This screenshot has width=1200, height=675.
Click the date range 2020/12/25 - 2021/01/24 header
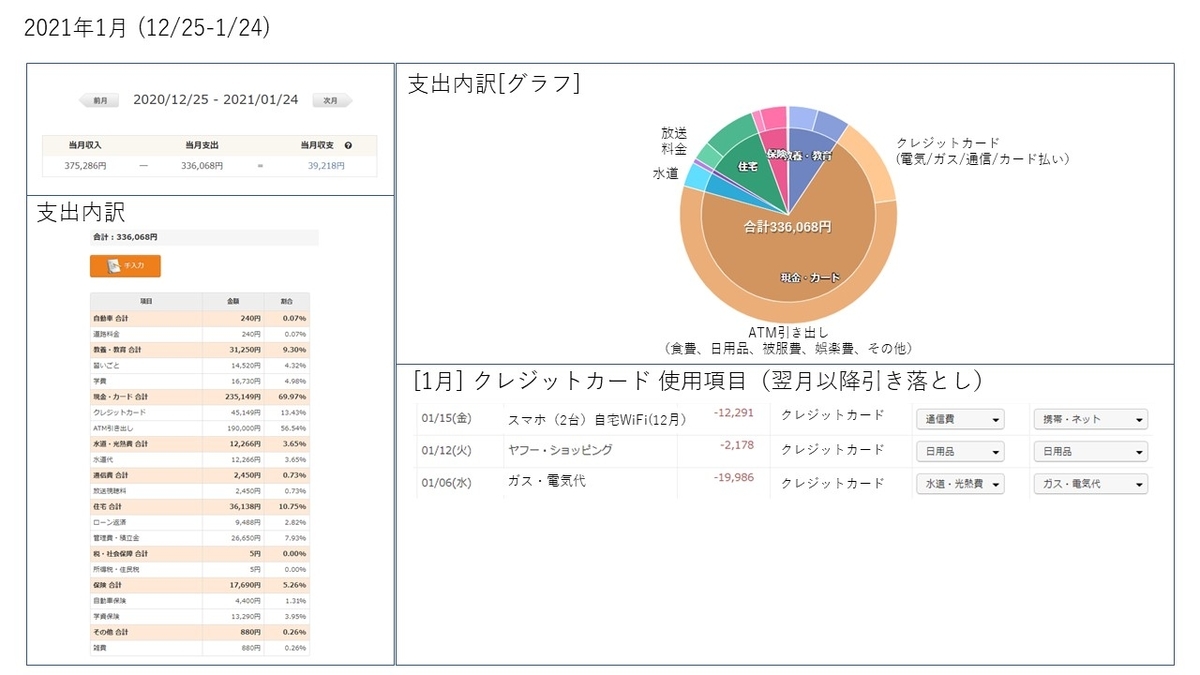(216, 99)
